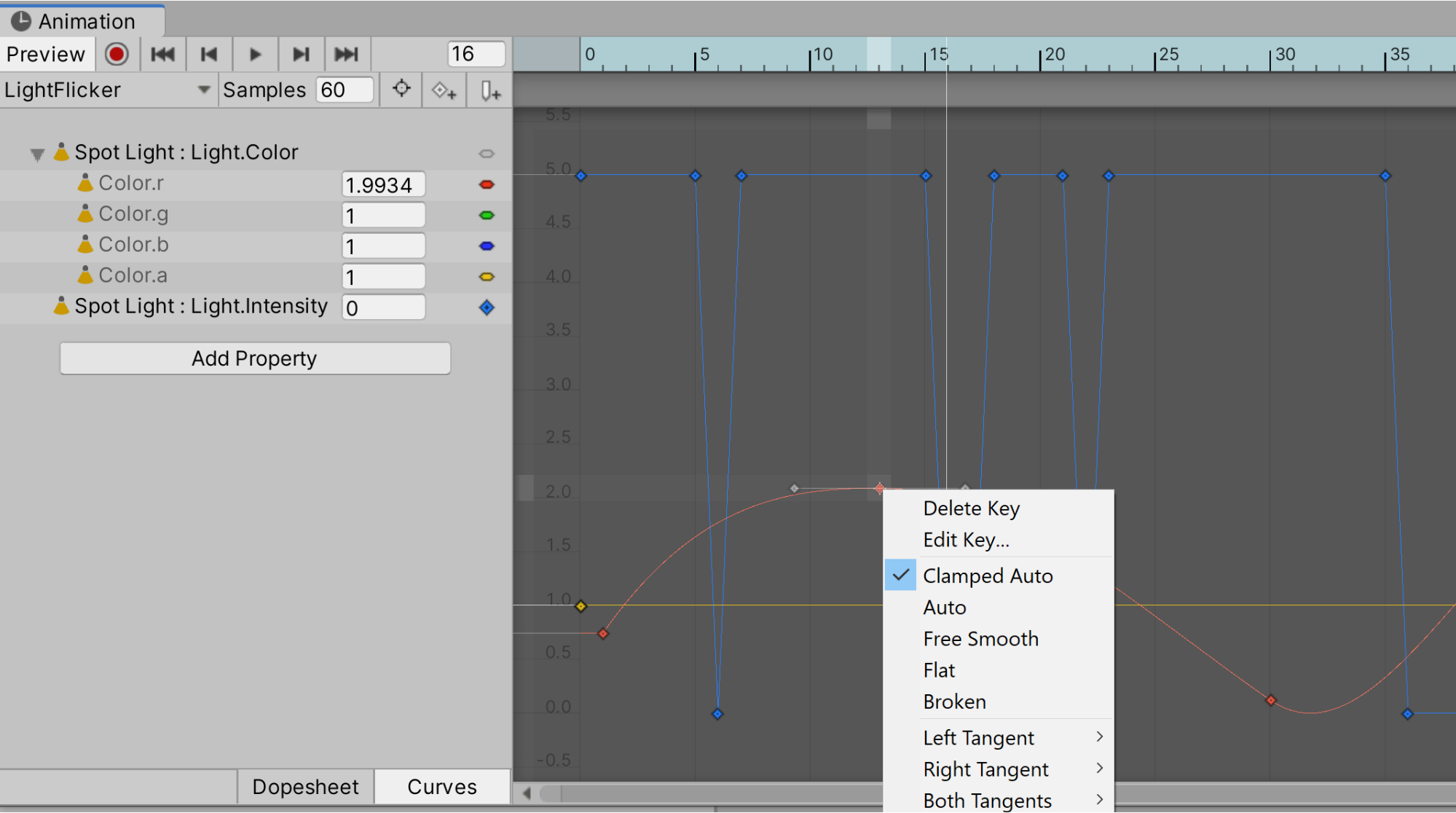Go to next keyframe
The width and height of the screenshot is (1456, 813).
pyautogui.click(x=301, y=55)
